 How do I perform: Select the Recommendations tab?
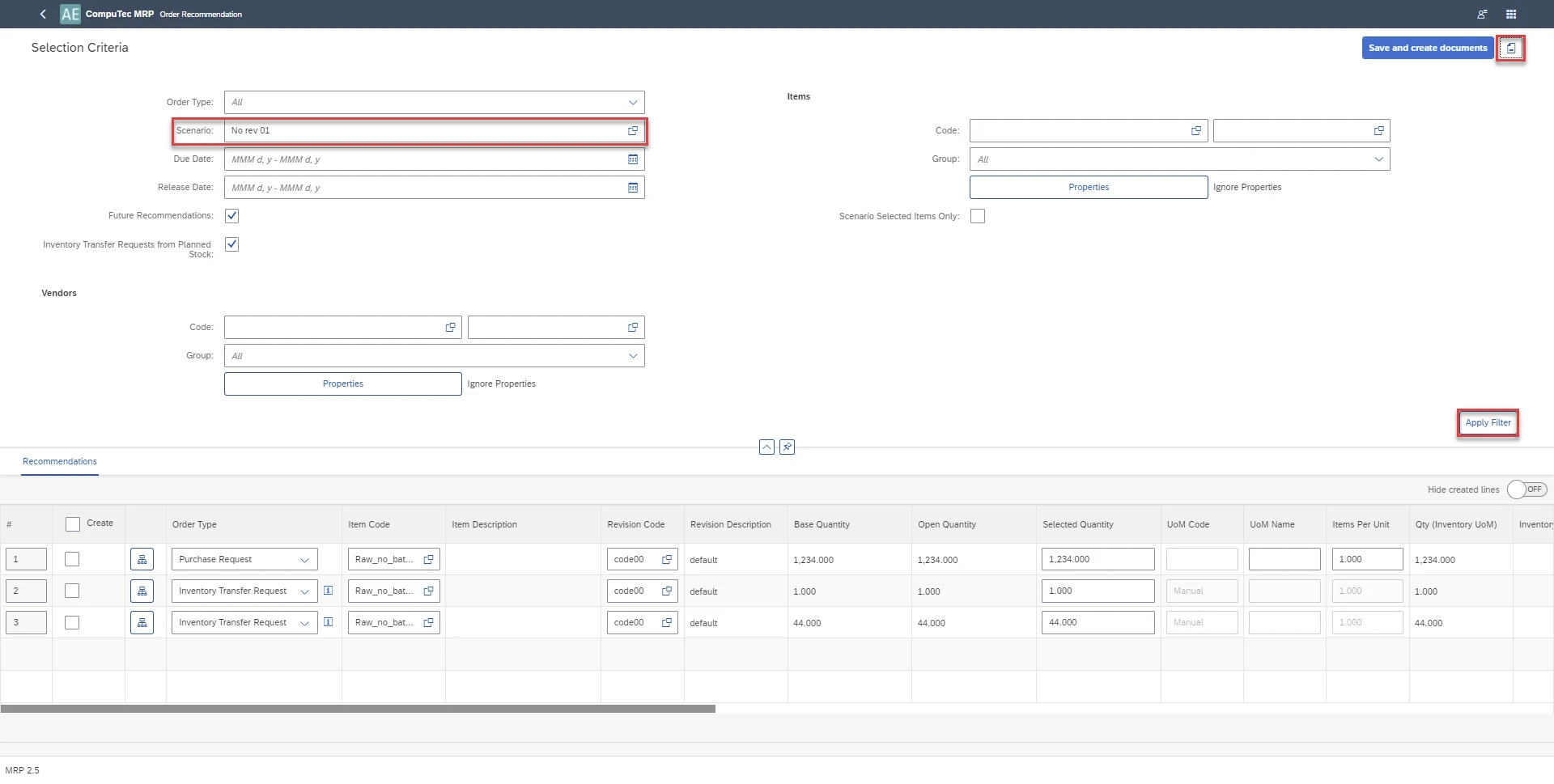tap(60, 461)
